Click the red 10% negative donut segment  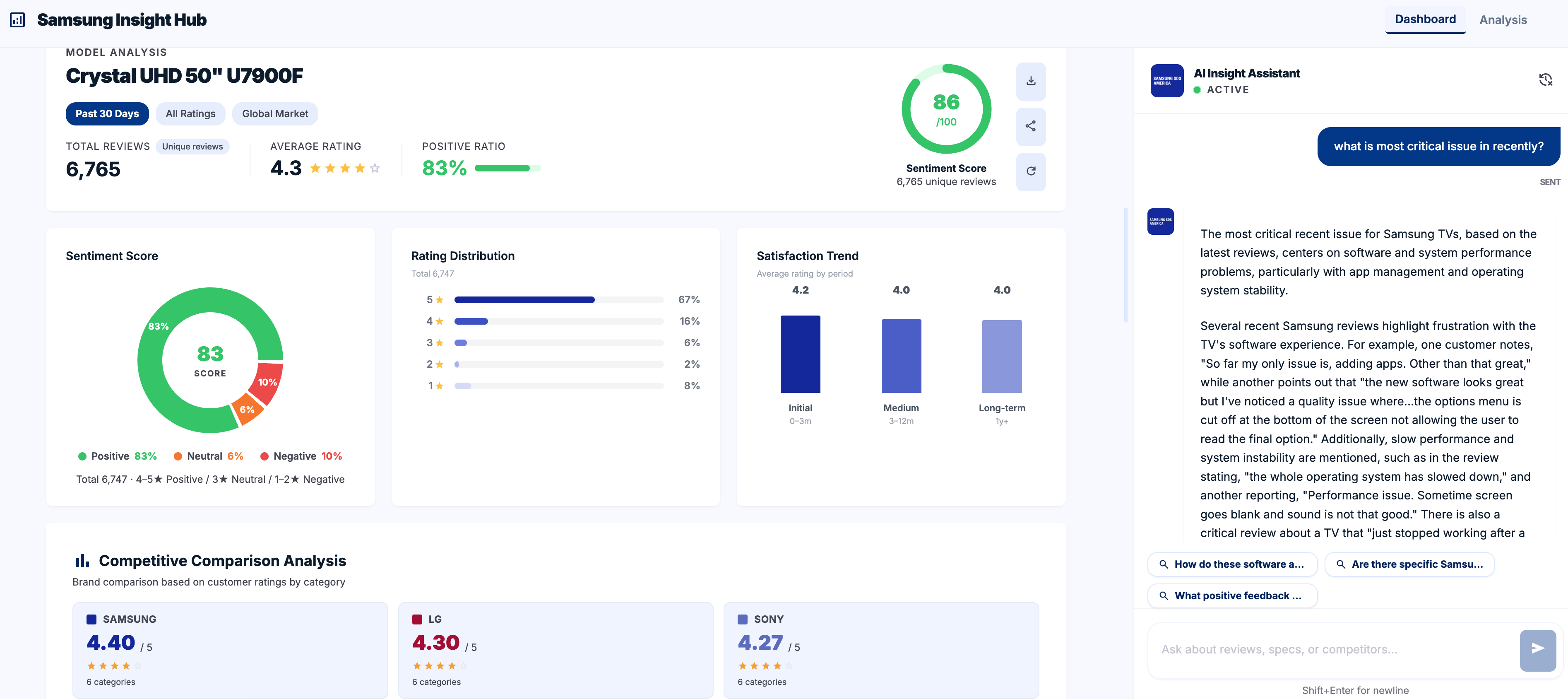point(267,382)
